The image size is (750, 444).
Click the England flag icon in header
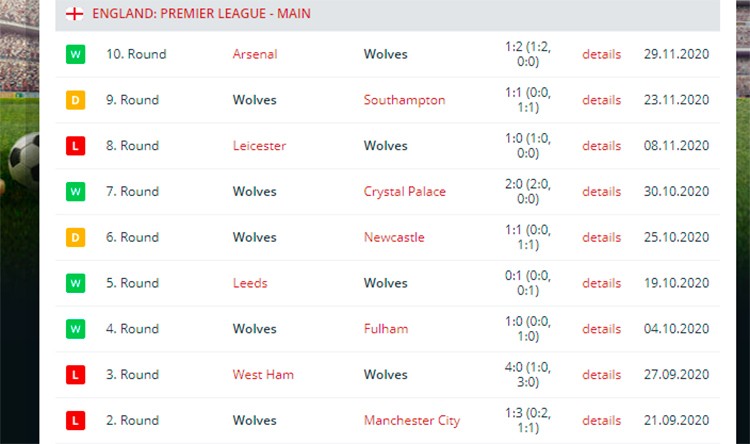(x=74, y=13)
